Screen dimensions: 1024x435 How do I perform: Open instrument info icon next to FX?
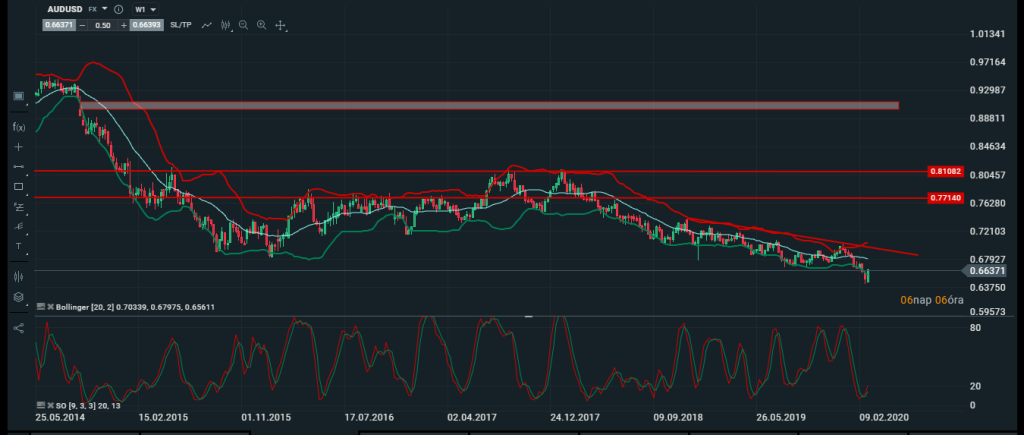point(119,8)
